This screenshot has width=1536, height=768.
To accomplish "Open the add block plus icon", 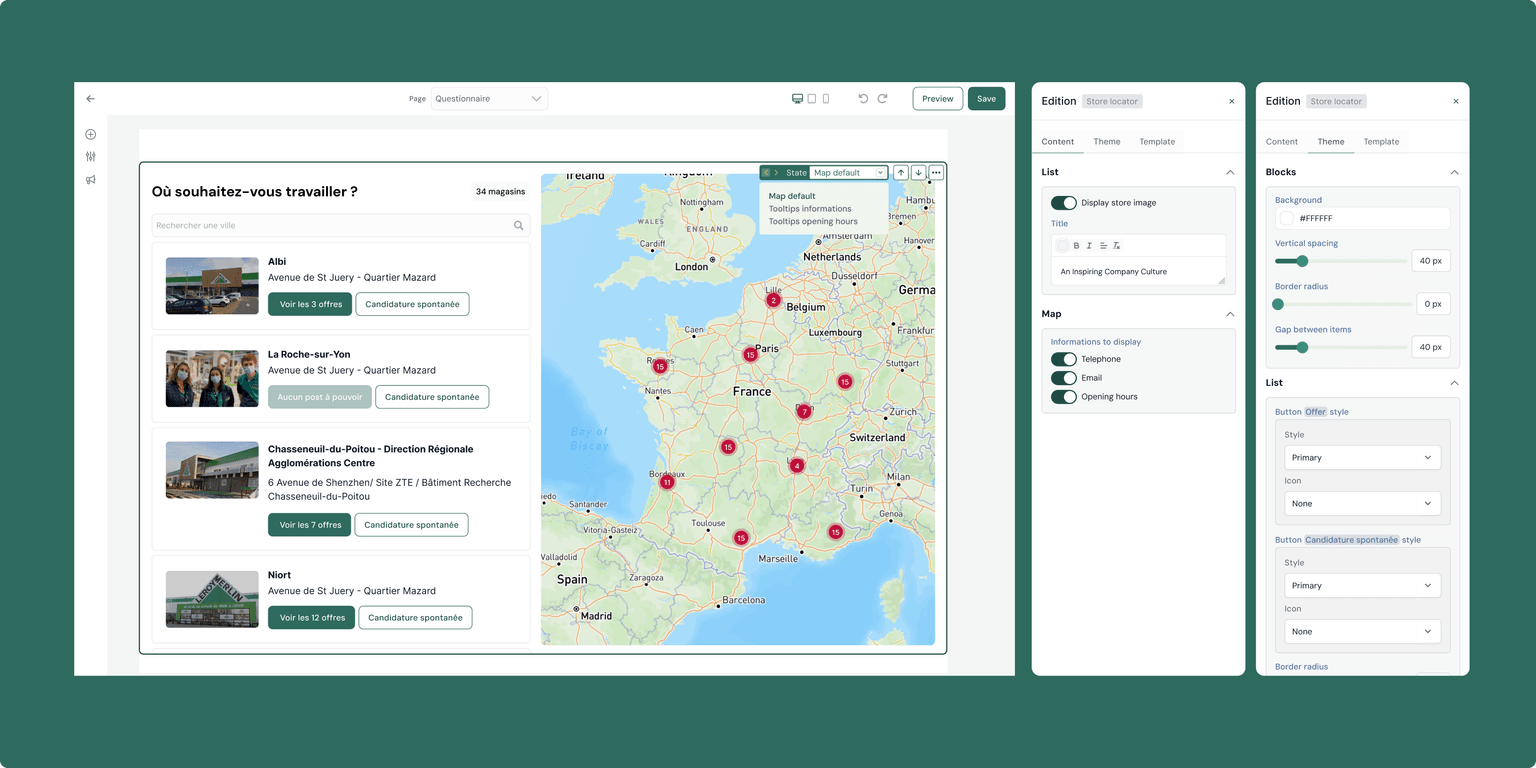I will pyautogui.click(x=90, y=133).
